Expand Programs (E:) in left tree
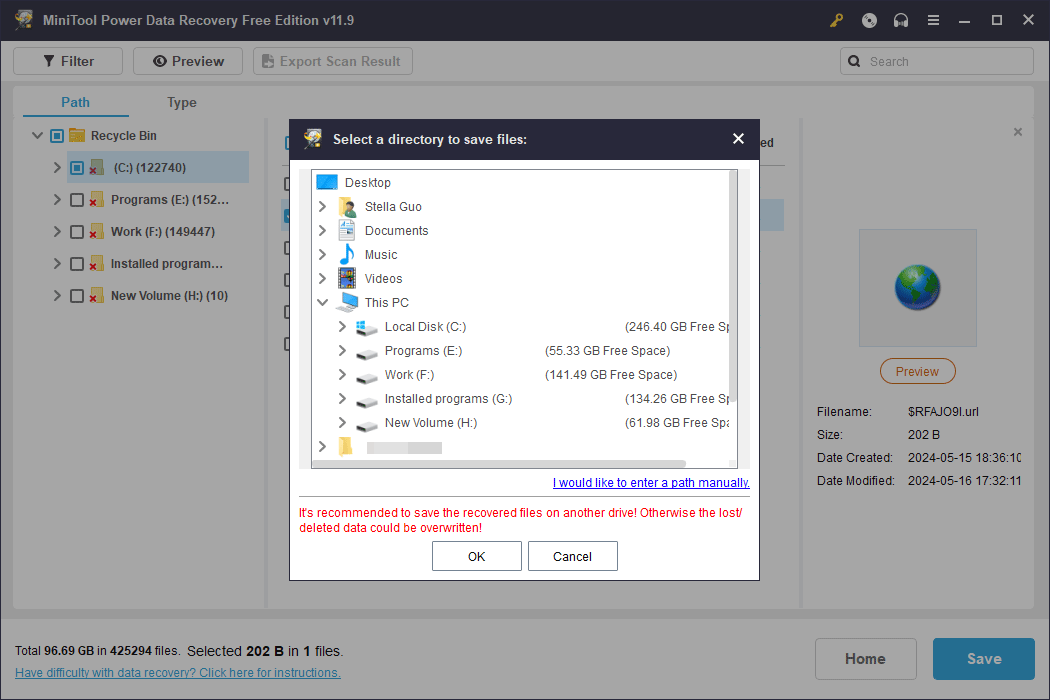This screenshot has width=1050, height=700. click(x=57, y=200)
